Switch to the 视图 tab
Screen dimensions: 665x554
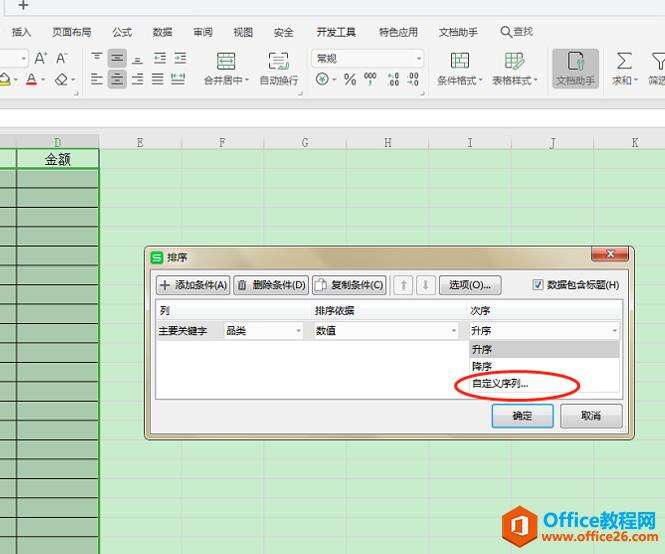coord(243,32)
